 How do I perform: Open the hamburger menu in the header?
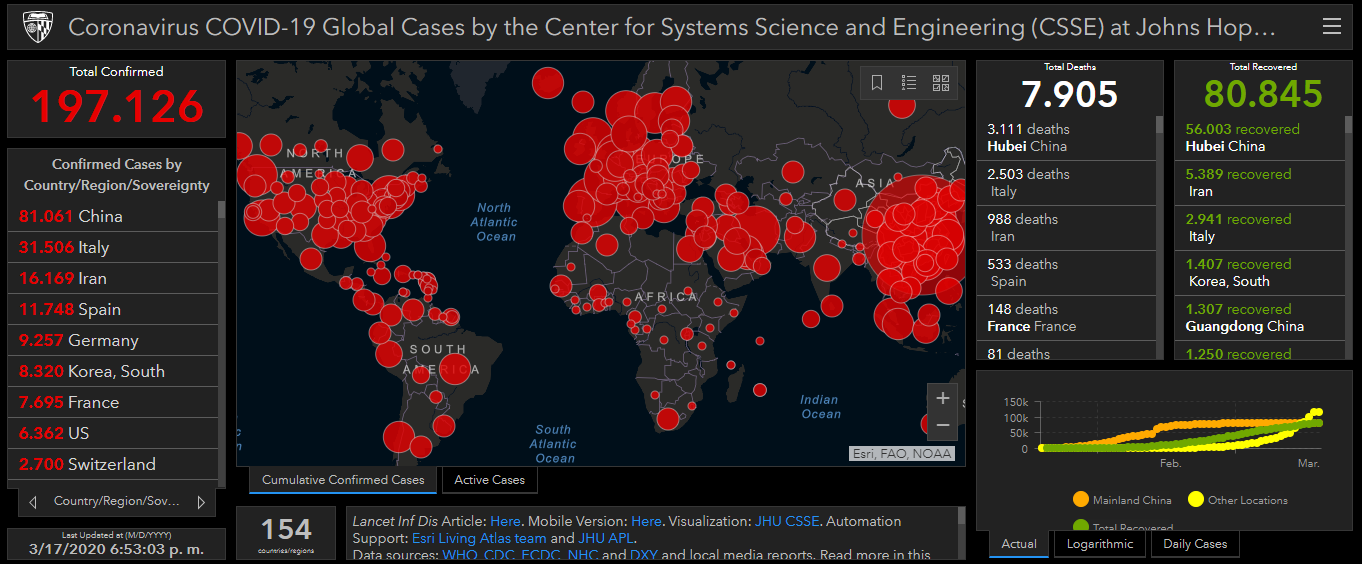pyautogui.click(x=1331, y=27)
